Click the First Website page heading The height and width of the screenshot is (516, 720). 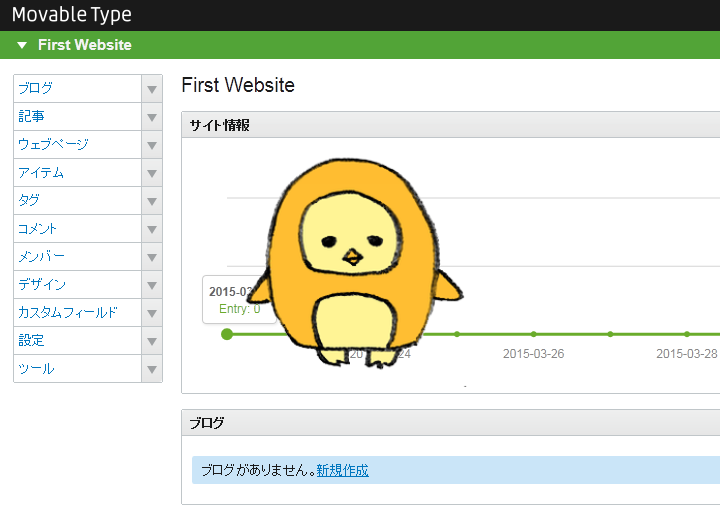pos(238,85)
